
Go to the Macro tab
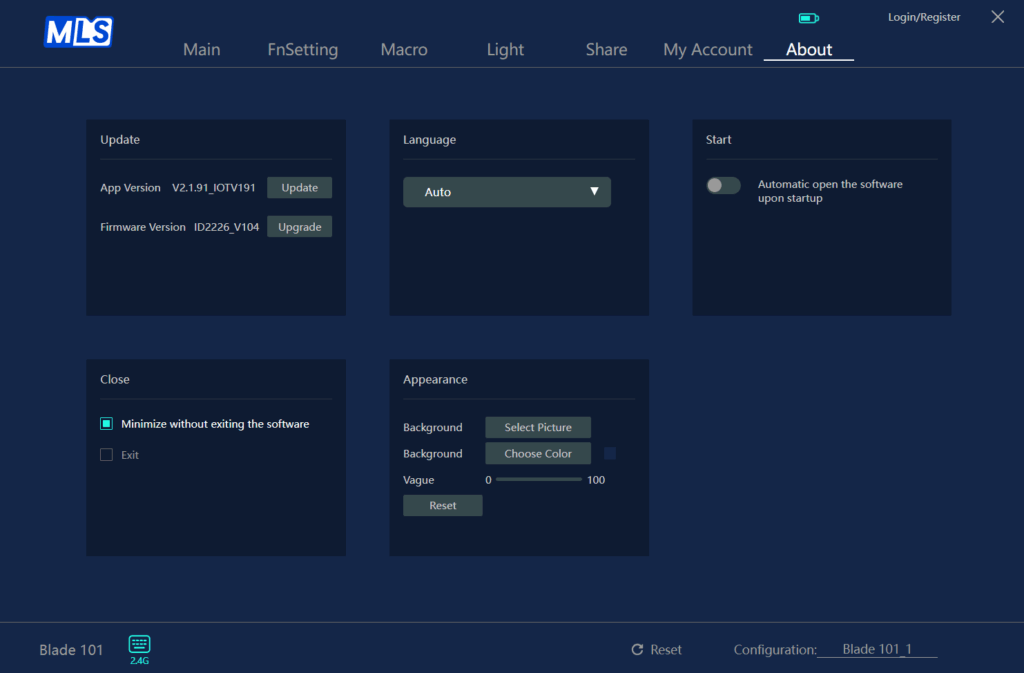coord(404,50)
